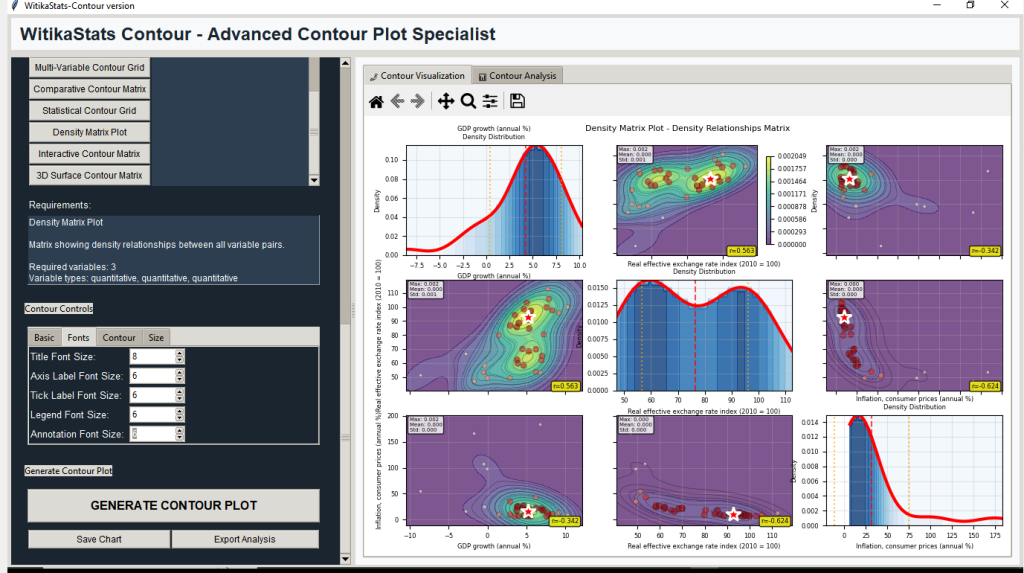Click the Export Analysis button
The width and height of the screenshot is (1024, 573).
245,539
